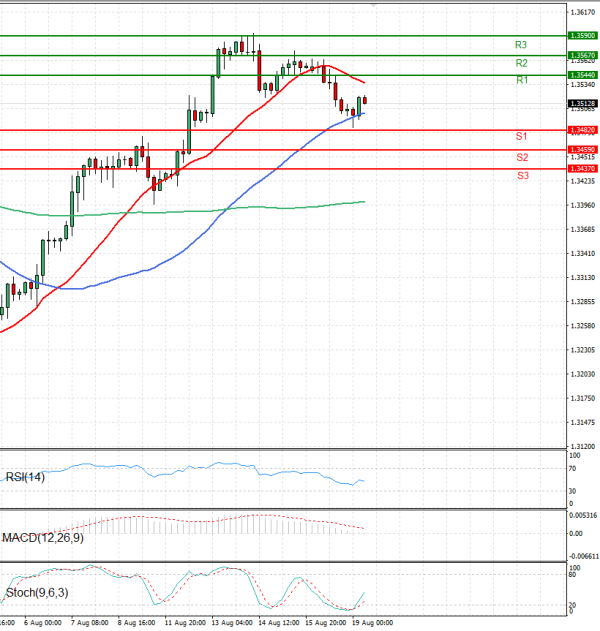The width and height of the screenshot is (600, 631).
Task: Click the MACD(12,26,9) indicator label
Action: click(x=43, y=538)
